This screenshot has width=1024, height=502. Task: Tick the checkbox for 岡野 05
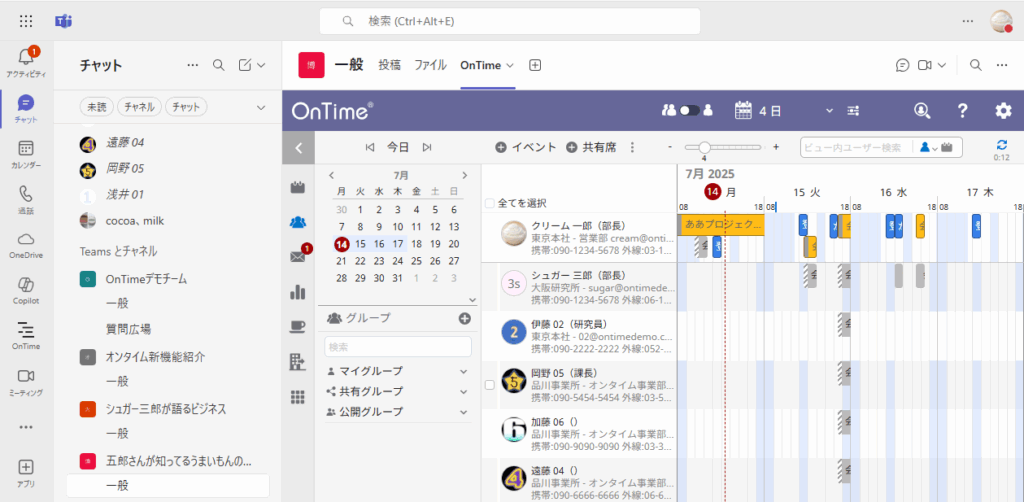(x=490, y=385)
